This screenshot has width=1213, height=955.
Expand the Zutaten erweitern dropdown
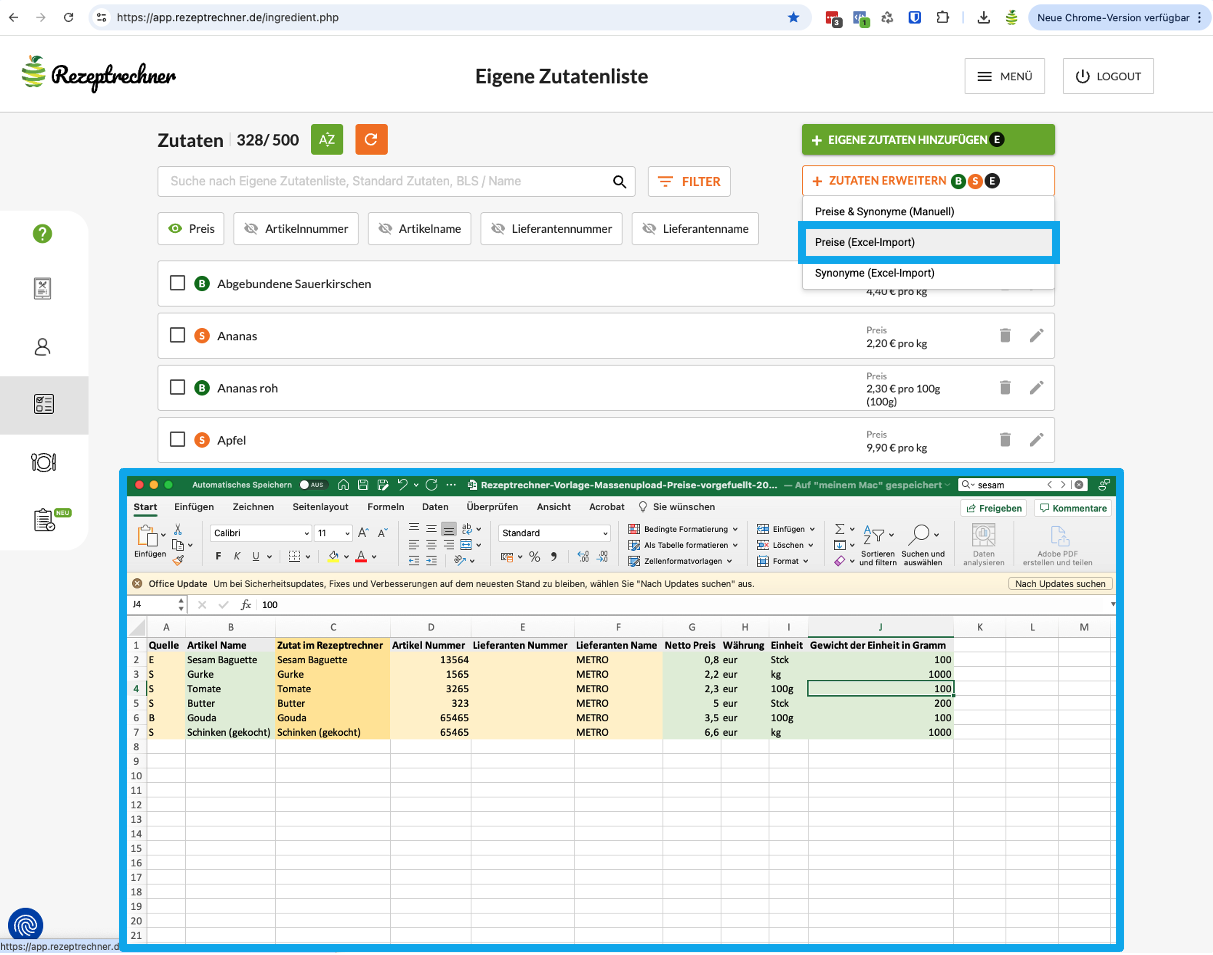(927, 181)
